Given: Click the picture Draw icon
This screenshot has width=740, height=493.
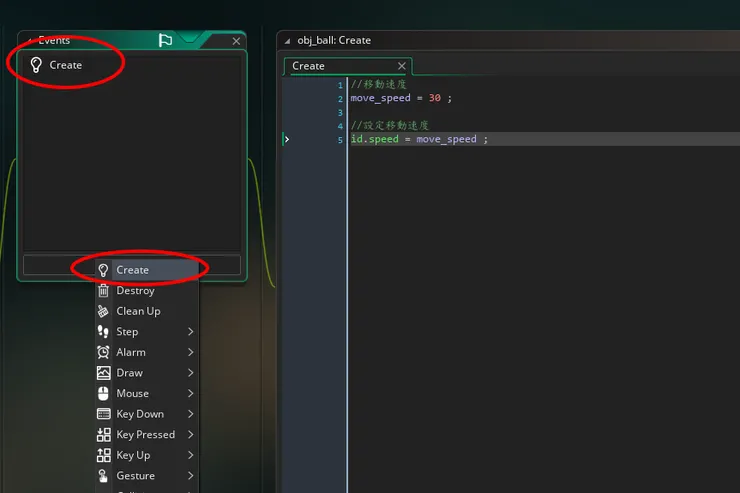Looking at the screenshot, I should tap(103, 373).
